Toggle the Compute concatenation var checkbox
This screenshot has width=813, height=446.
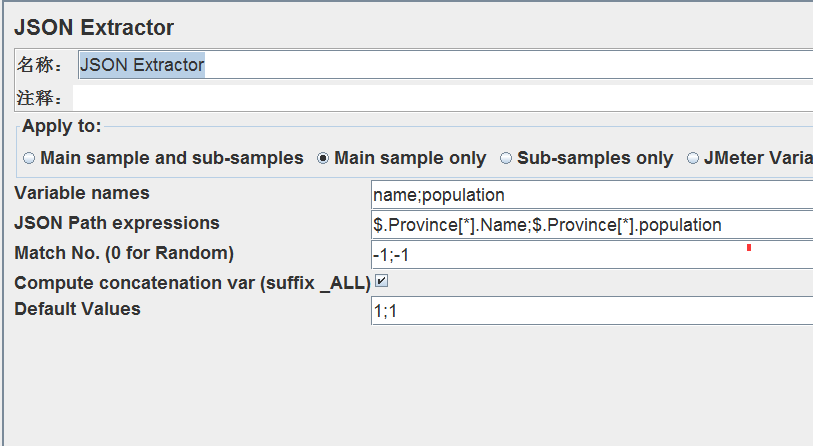coord(381,282)
